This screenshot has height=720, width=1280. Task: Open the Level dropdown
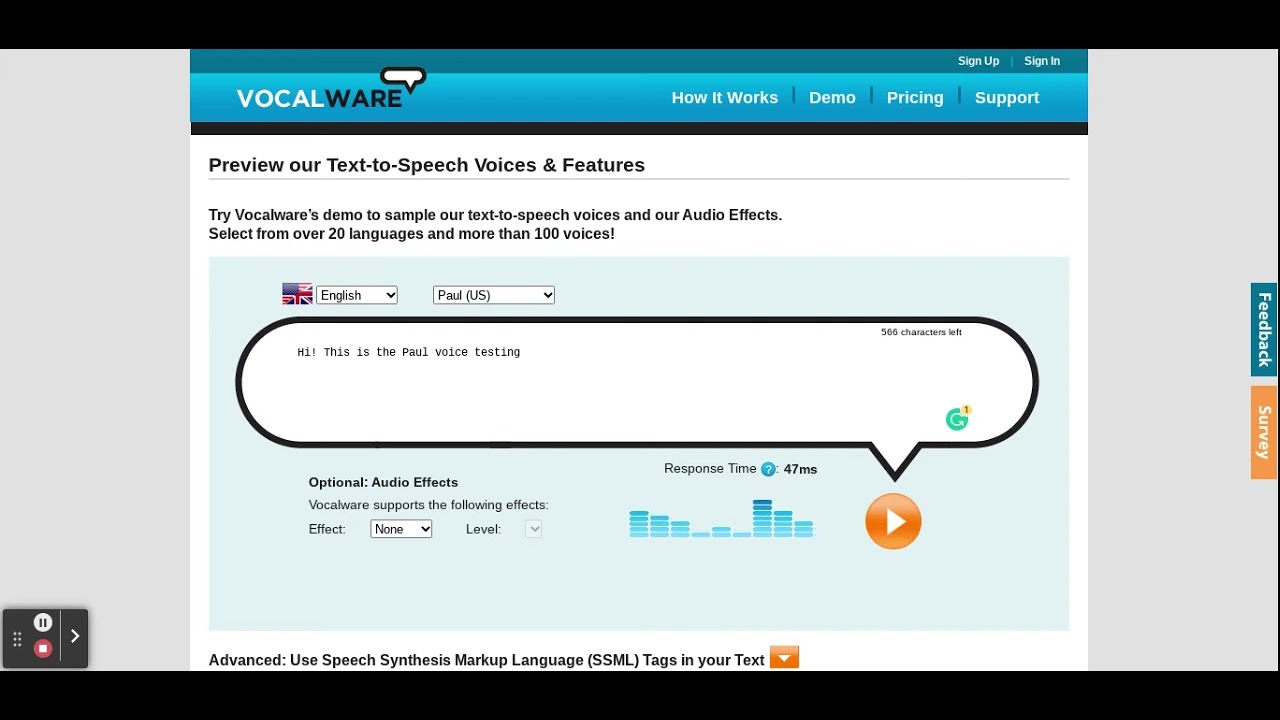(534, 529)
